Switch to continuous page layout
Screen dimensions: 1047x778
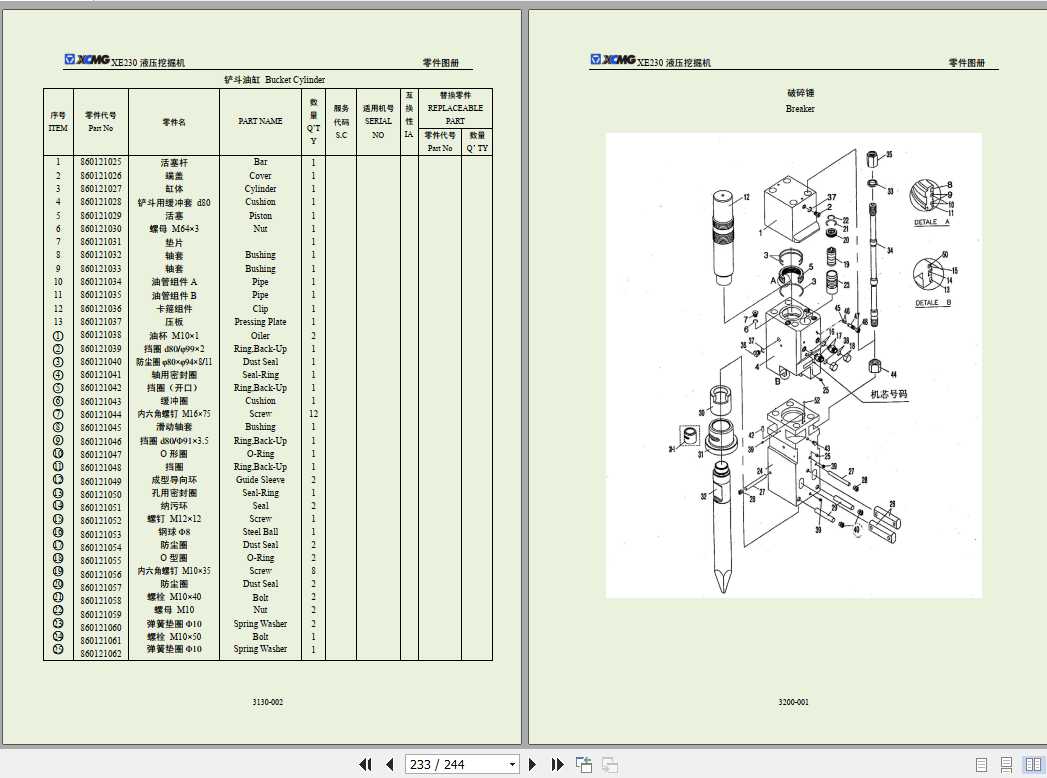pyautogui.click(x=1006, y=764)
